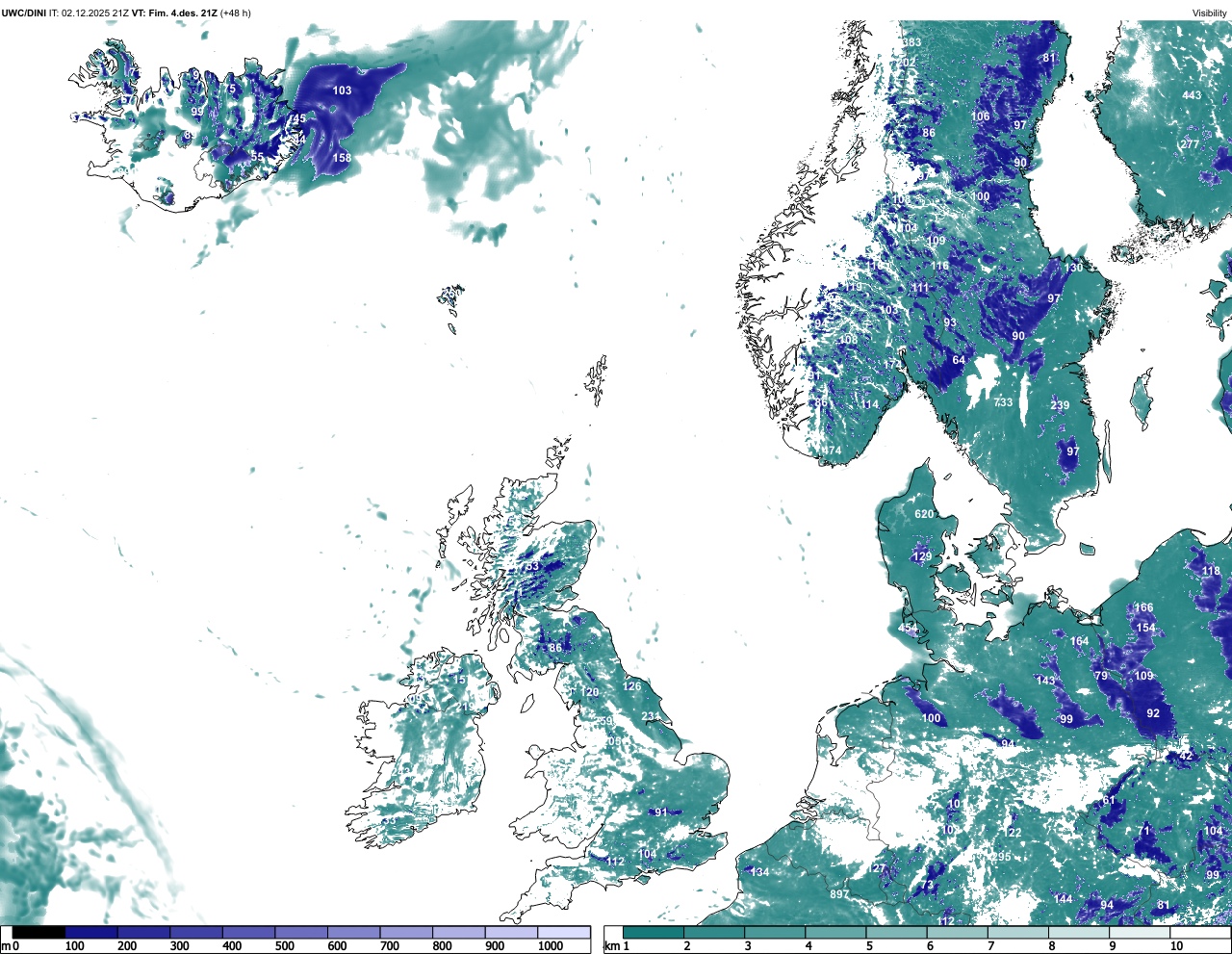Click the '42' value near Czech border
Screen dimensions: 1232x954
tap(1186, 757)
